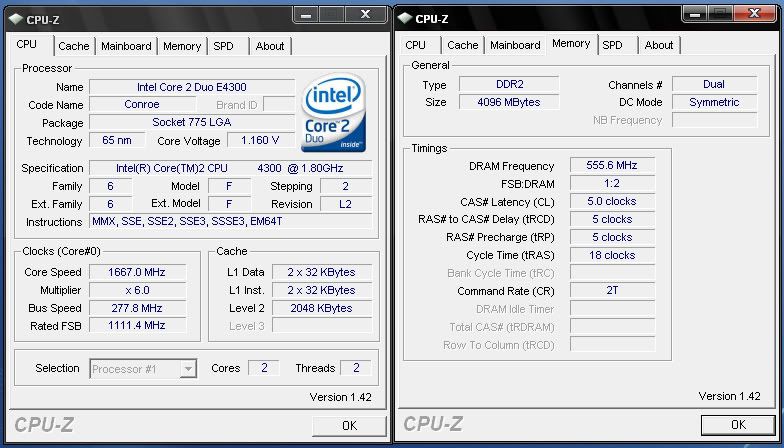Click the Rated FSB value 1111.4 MHz

(x=138, y=326)
